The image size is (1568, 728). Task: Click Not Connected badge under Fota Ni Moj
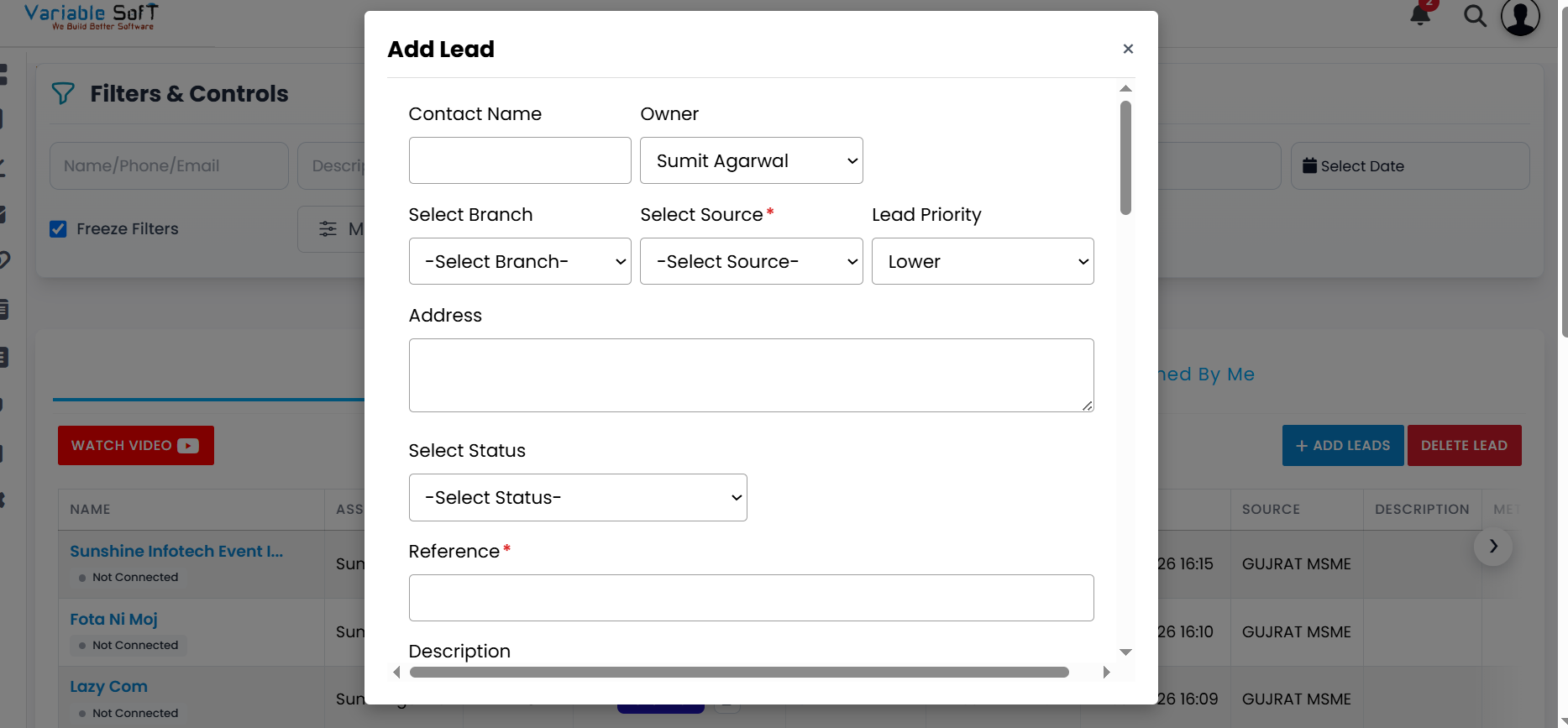pyautogui.click(x=128, y=645)
